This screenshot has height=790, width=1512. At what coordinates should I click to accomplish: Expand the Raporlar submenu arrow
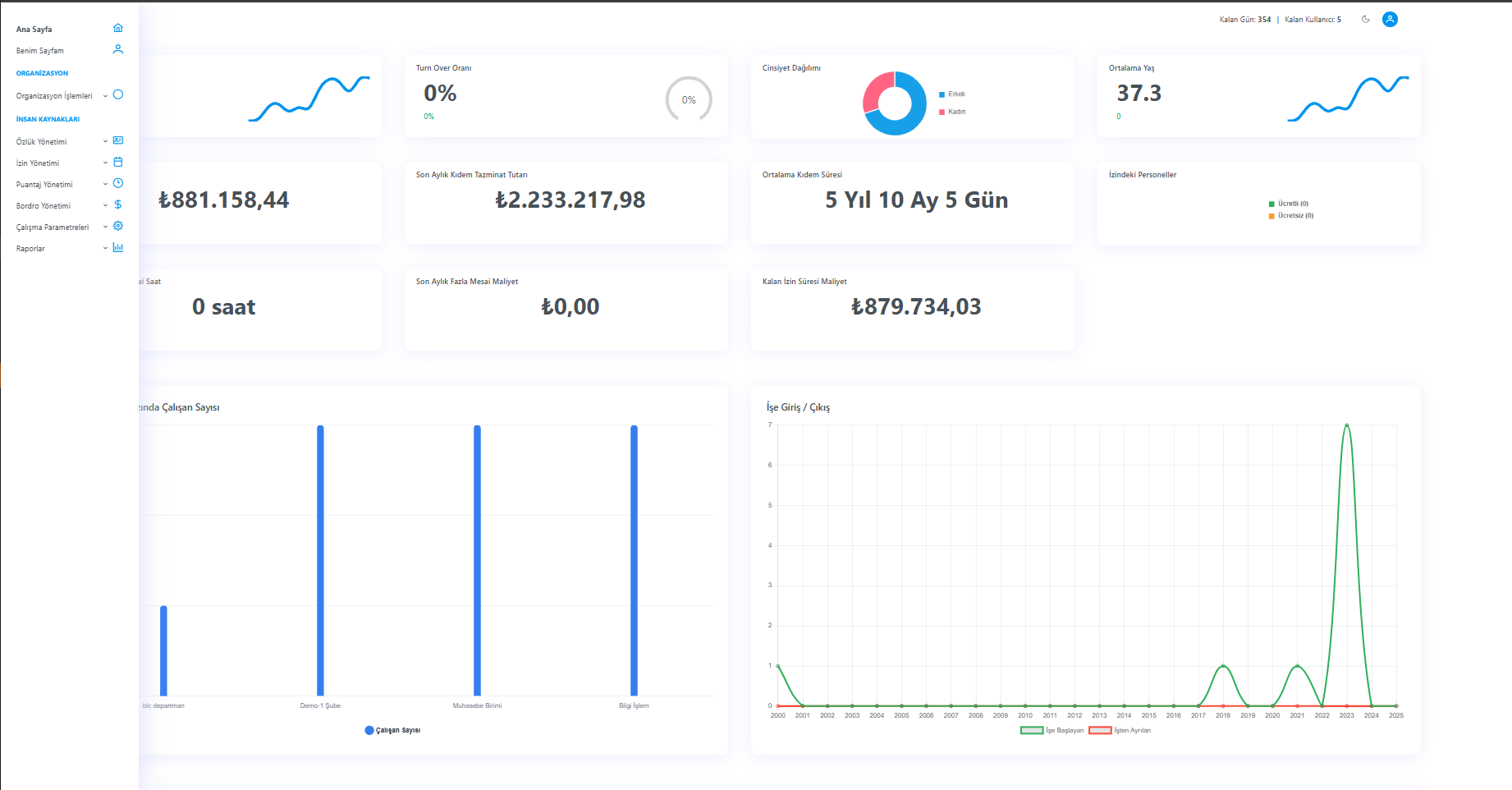tap(105, 248)
